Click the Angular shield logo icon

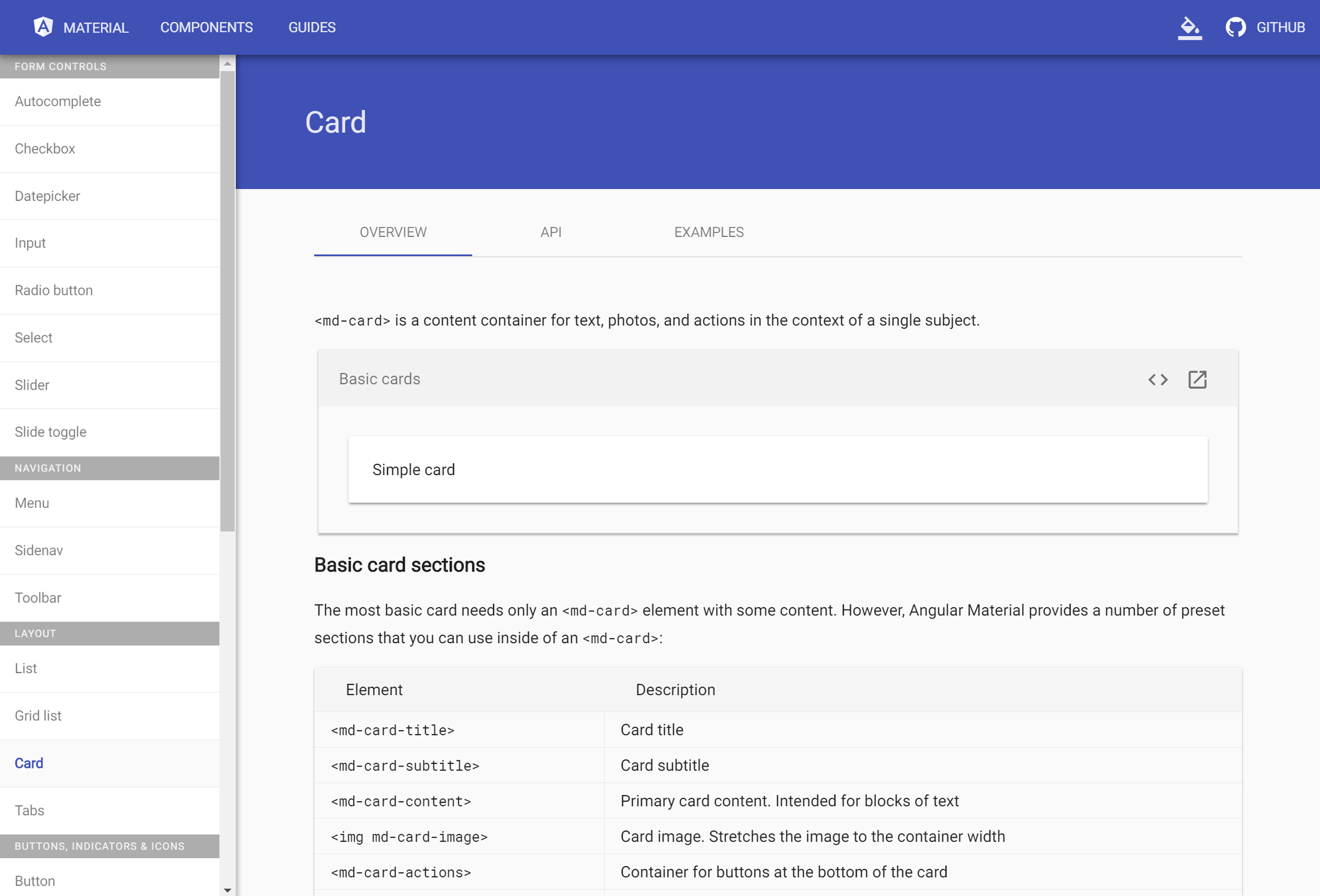click(x=43, y=27)
